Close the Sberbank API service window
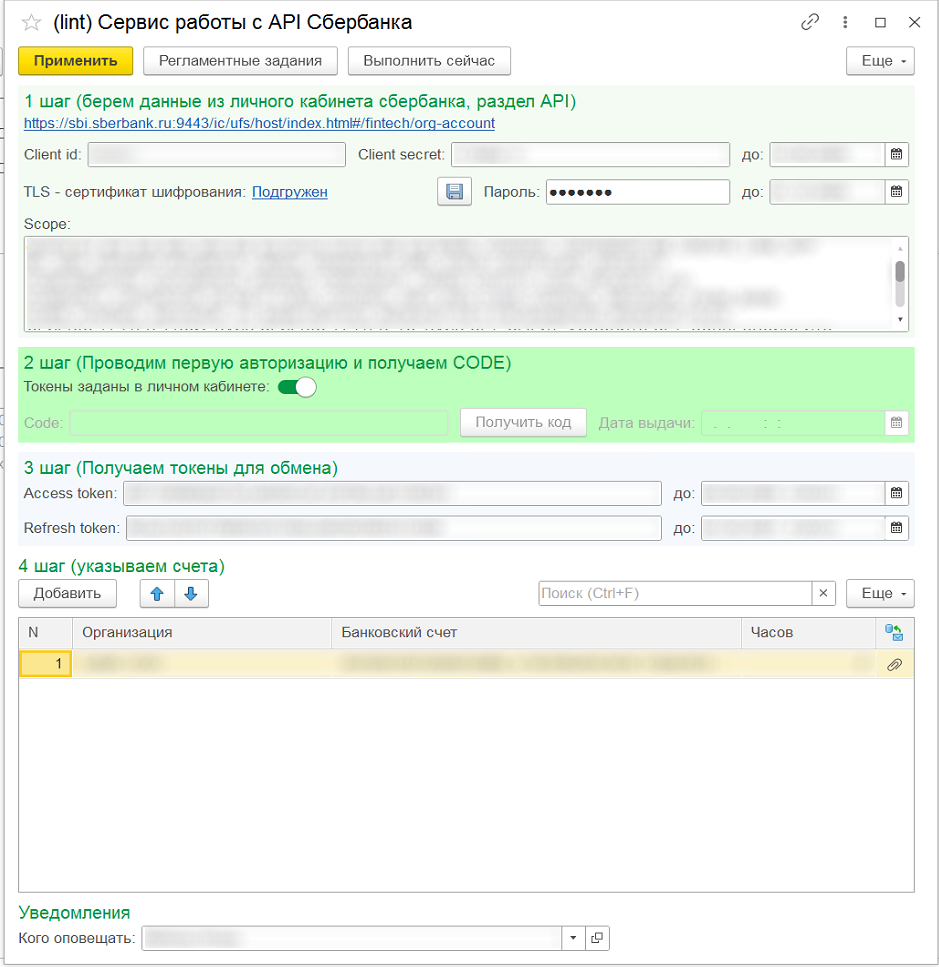 click(x=914, y=22)
